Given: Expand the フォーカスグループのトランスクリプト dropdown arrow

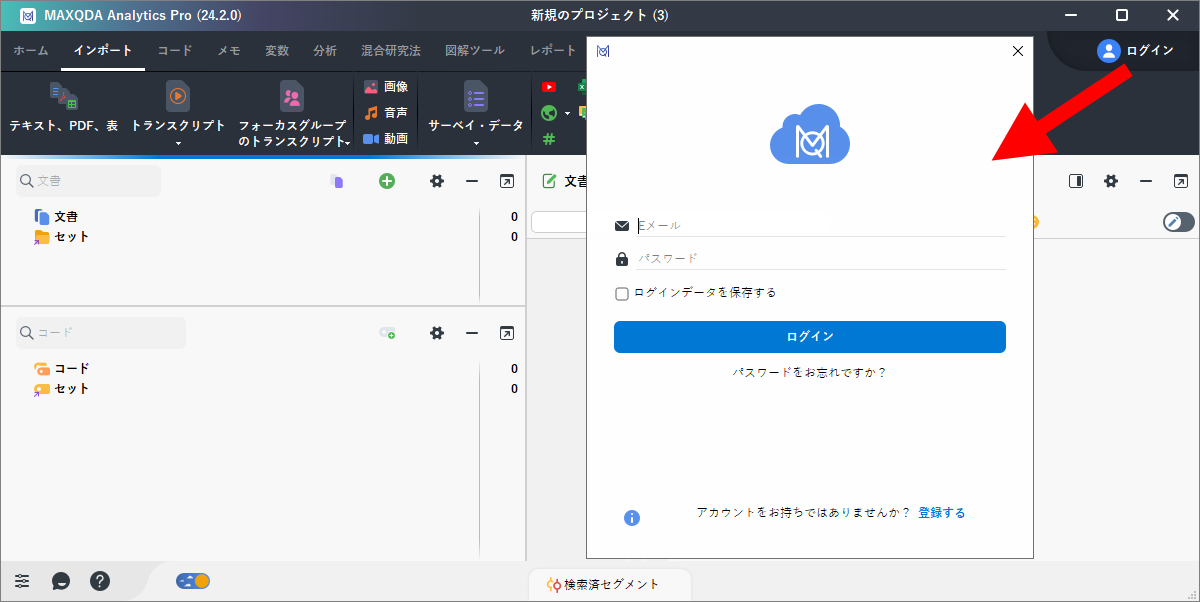Looking at the screenshot, I should 347,143.
